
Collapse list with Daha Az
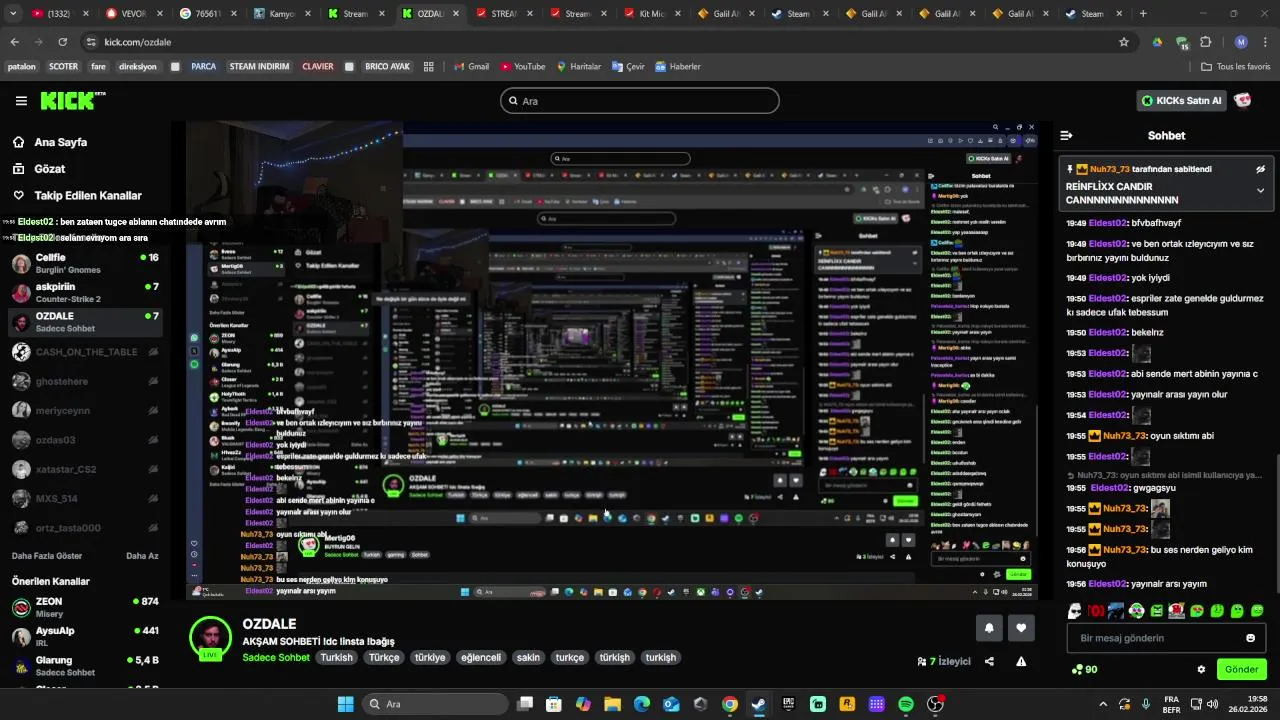tap(142, 556)
